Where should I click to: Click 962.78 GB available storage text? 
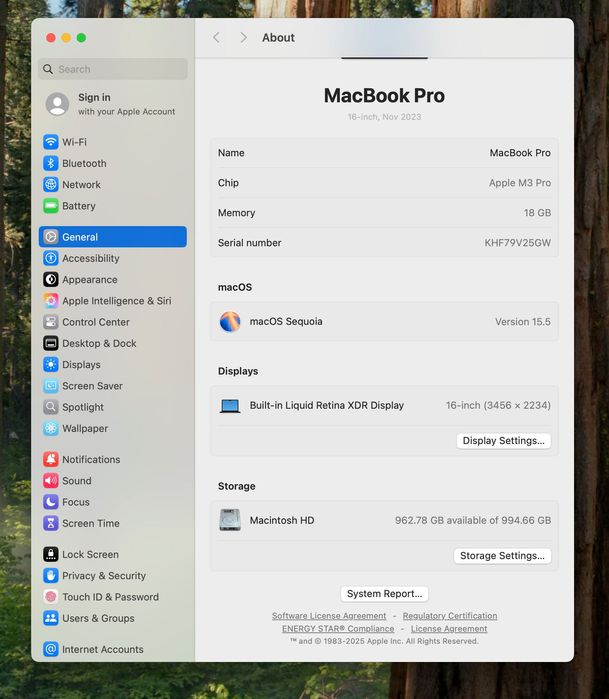(x=473, y=520)
